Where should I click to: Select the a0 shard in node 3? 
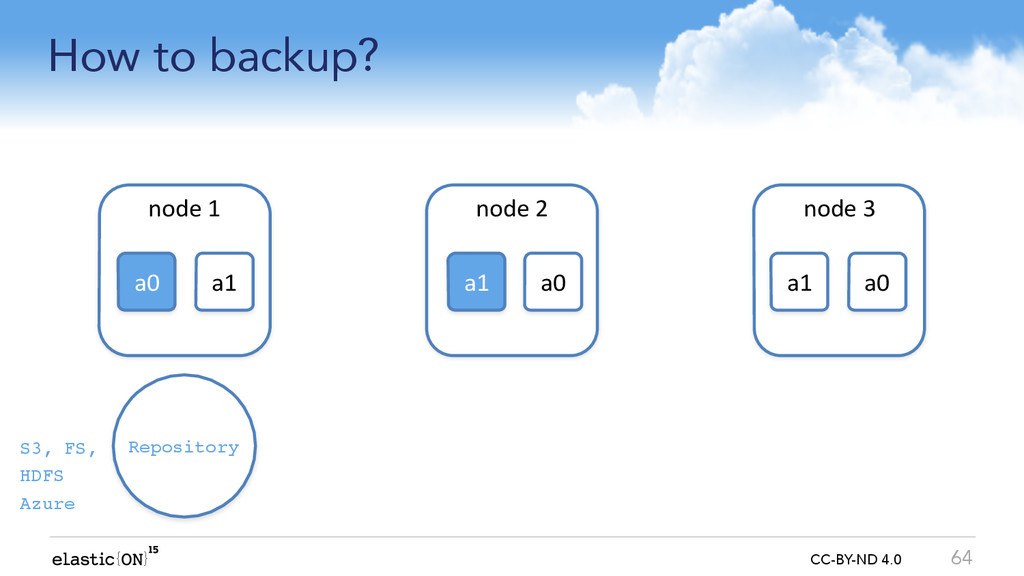[x=876, y=281]
